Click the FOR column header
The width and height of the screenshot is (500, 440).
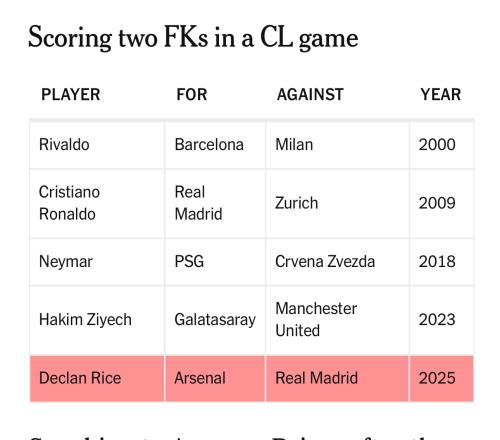coord(192,94)
